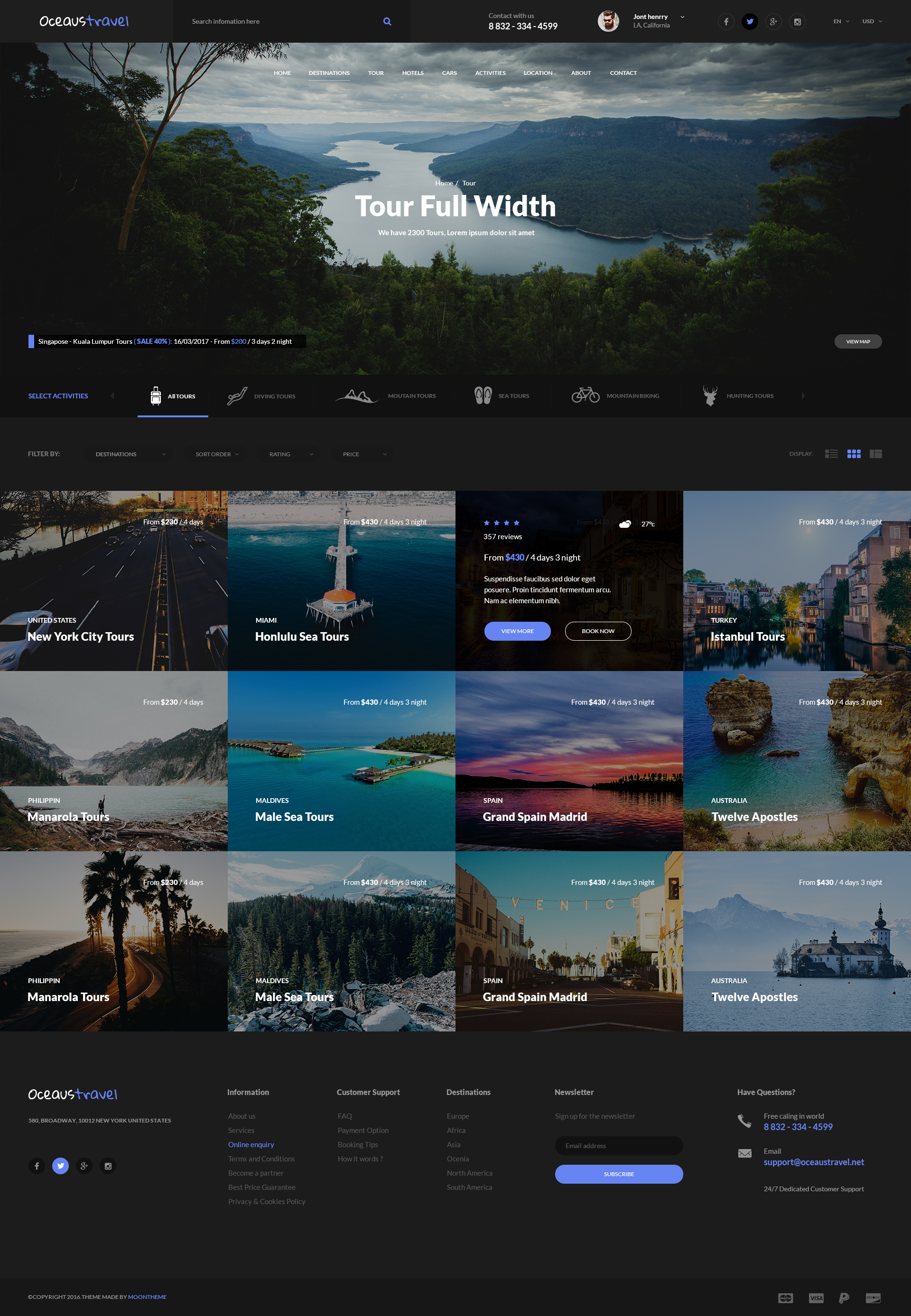Click the Instagram icon in top header

797,22
